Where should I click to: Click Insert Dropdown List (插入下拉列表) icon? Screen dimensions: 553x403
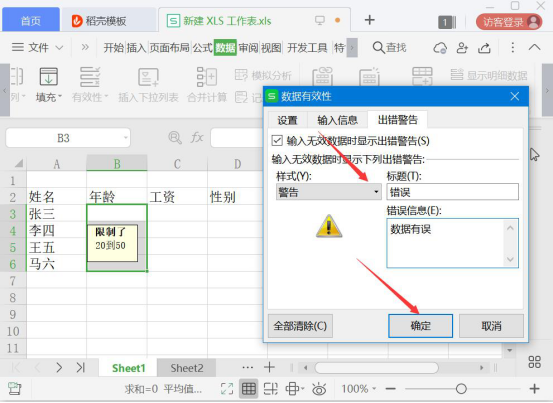(x=148, y=77)
